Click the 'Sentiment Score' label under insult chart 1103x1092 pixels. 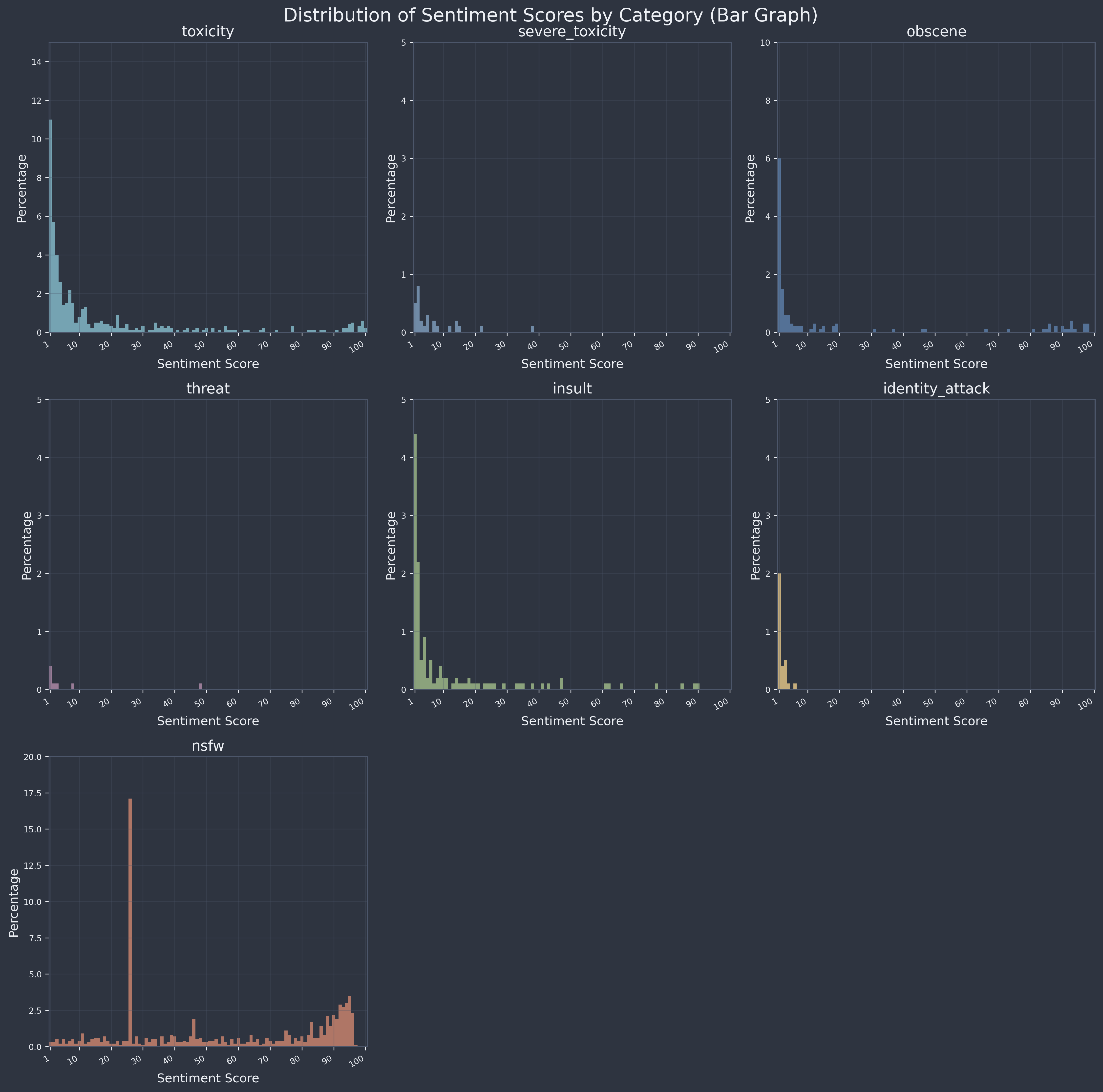pos(572,721)
